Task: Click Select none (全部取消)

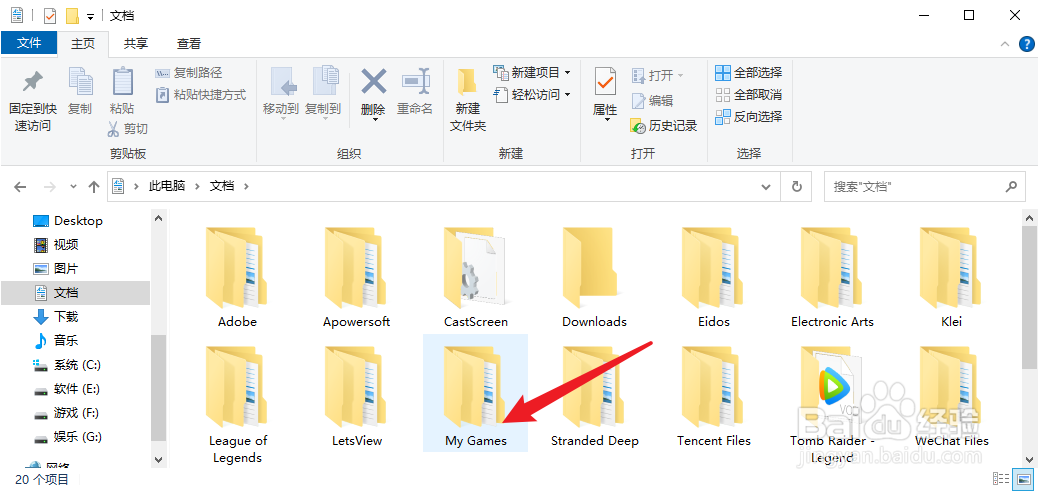Action: 749,95
